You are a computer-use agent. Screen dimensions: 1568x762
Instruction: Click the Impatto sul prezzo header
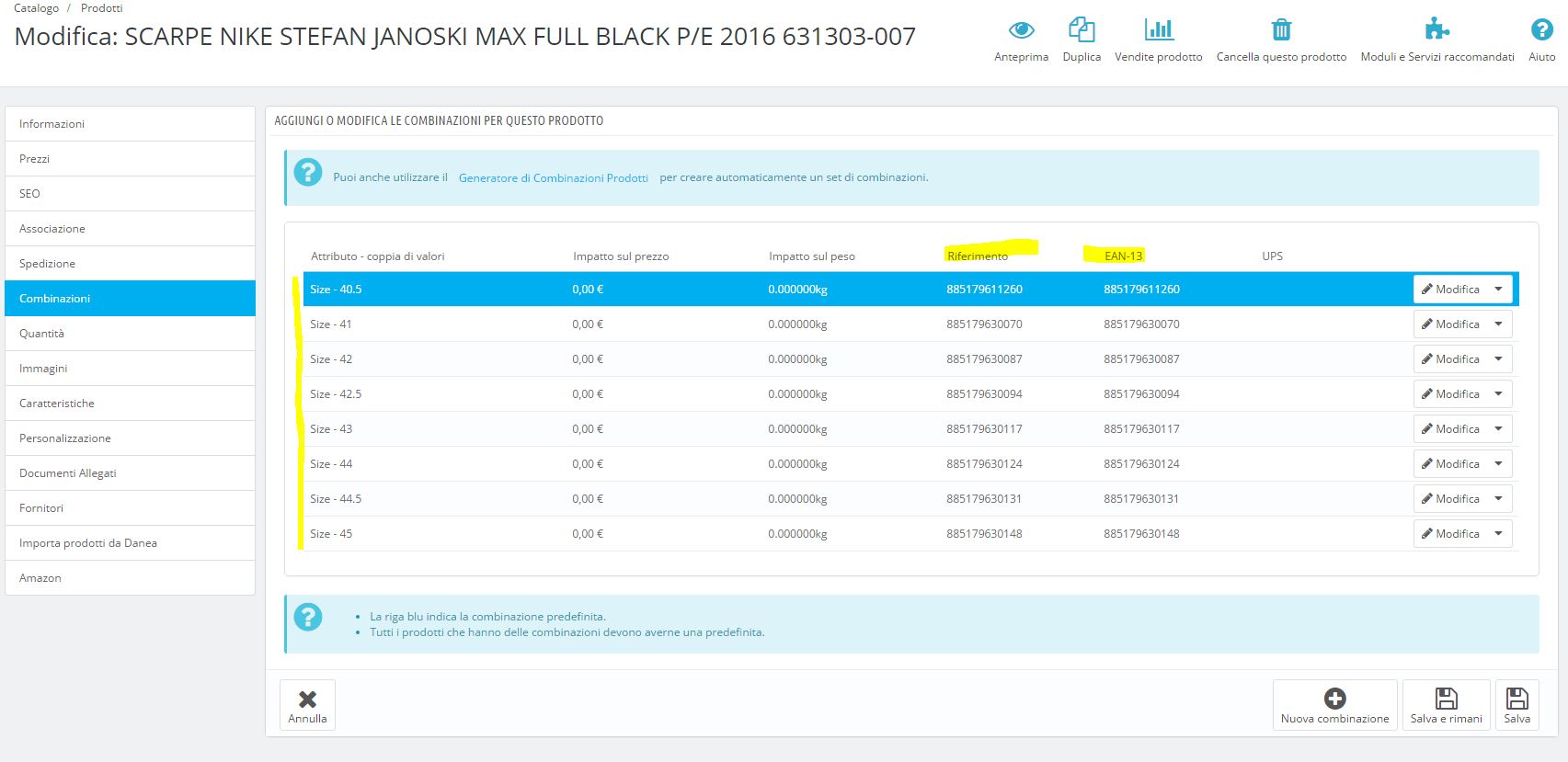click(x=621, y=256)
